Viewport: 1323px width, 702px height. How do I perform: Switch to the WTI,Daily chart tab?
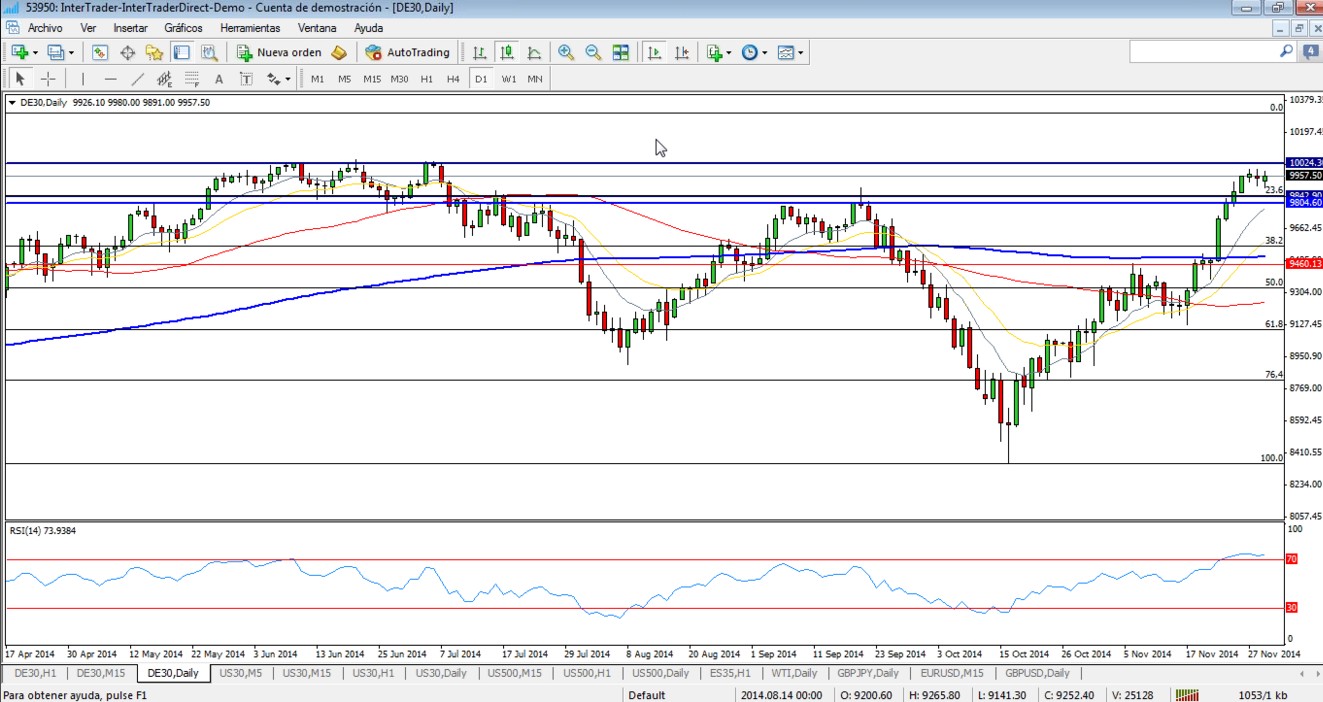tap(795, 673)
